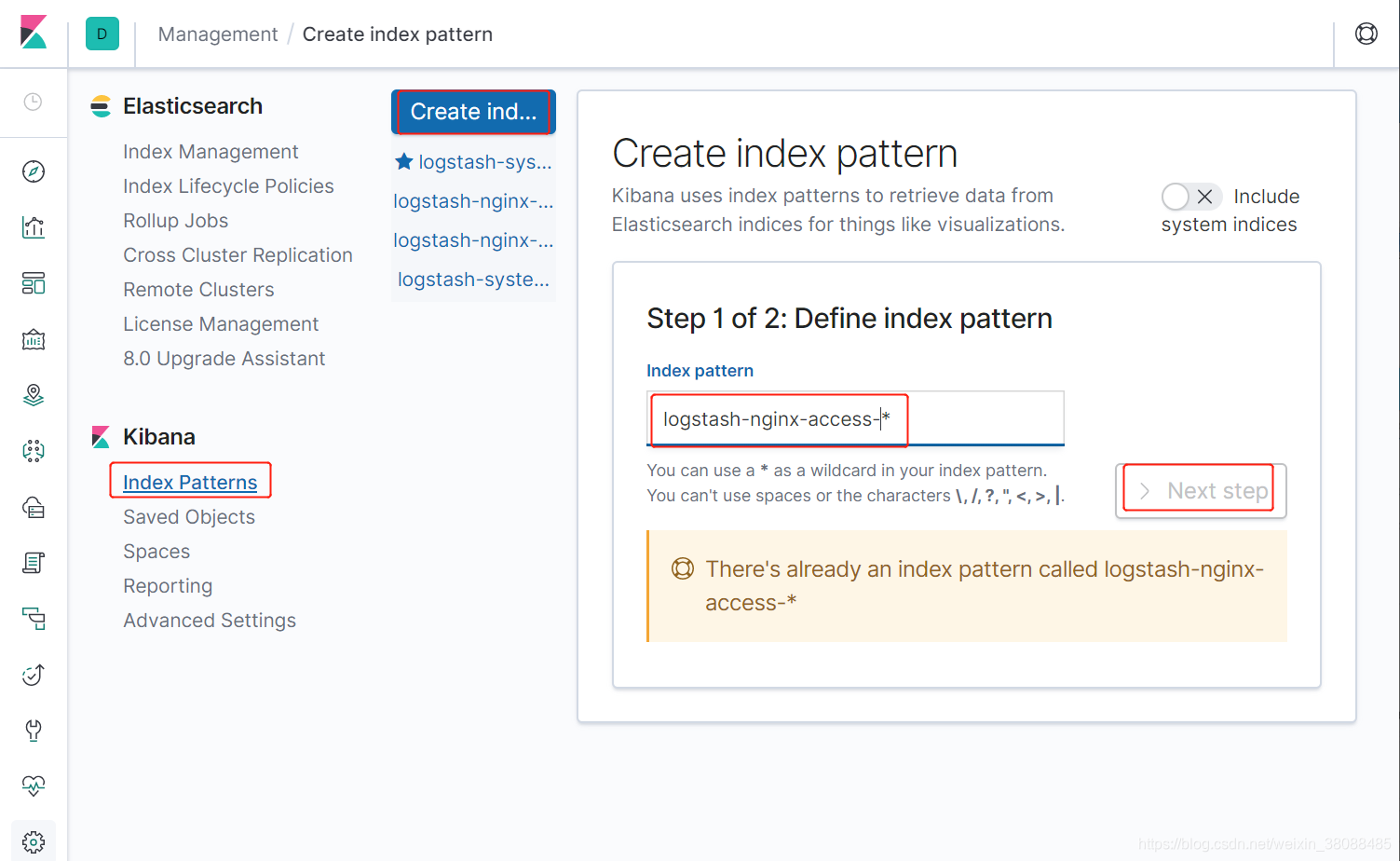This screenshot has height=861, width=1400.
Task: Select the second logstash-nginx-... pattern
Action: click(x=473, y=240)
